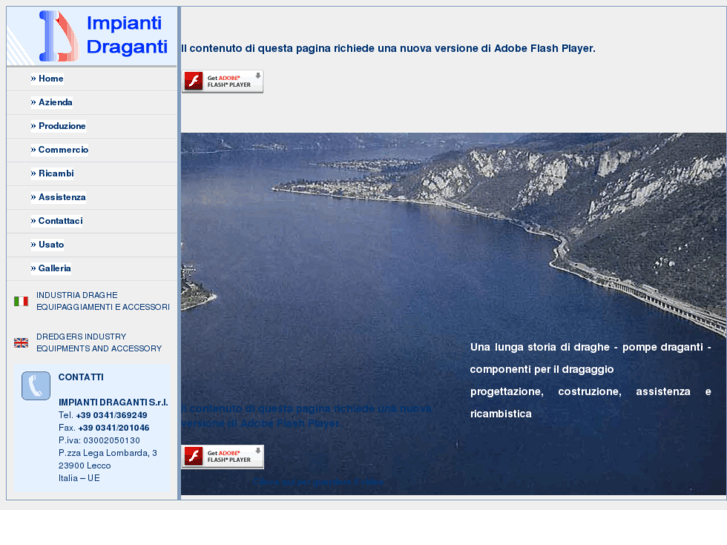Open the Galleria page
The height and width of the screenshot is (545, 727).
click(x=51, y=268)
